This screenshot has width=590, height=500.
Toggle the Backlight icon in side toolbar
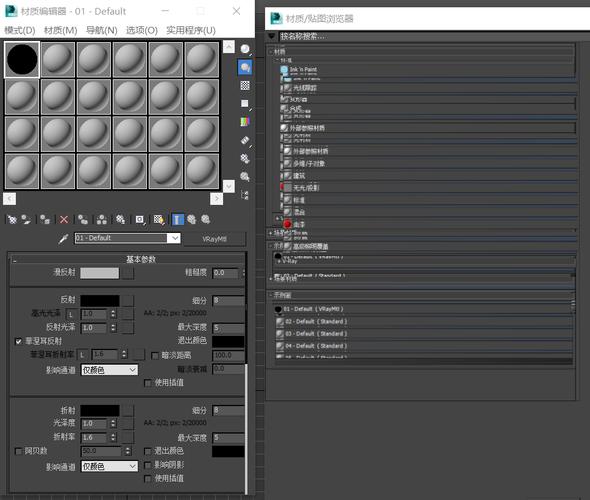[245, 67]
